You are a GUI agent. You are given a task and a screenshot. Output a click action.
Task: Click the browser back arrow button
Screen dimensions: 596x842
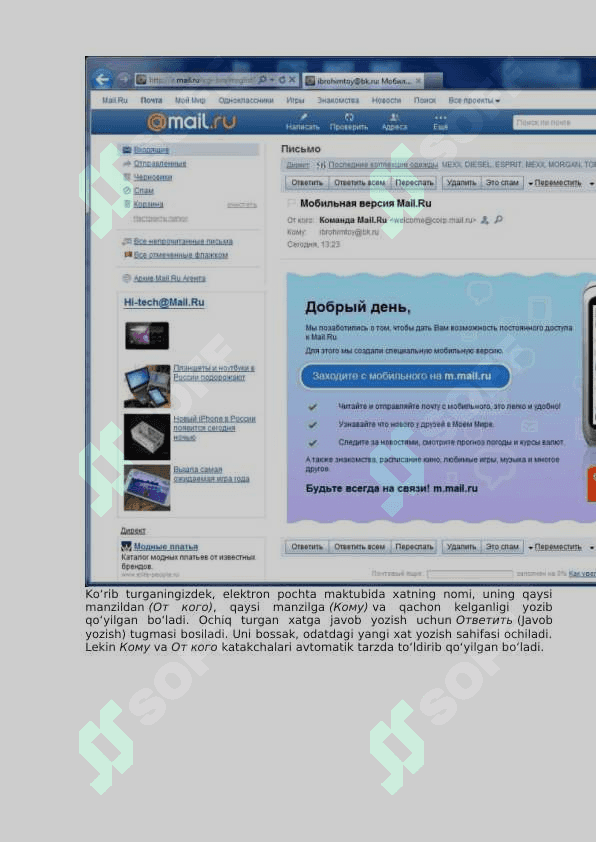102,80
